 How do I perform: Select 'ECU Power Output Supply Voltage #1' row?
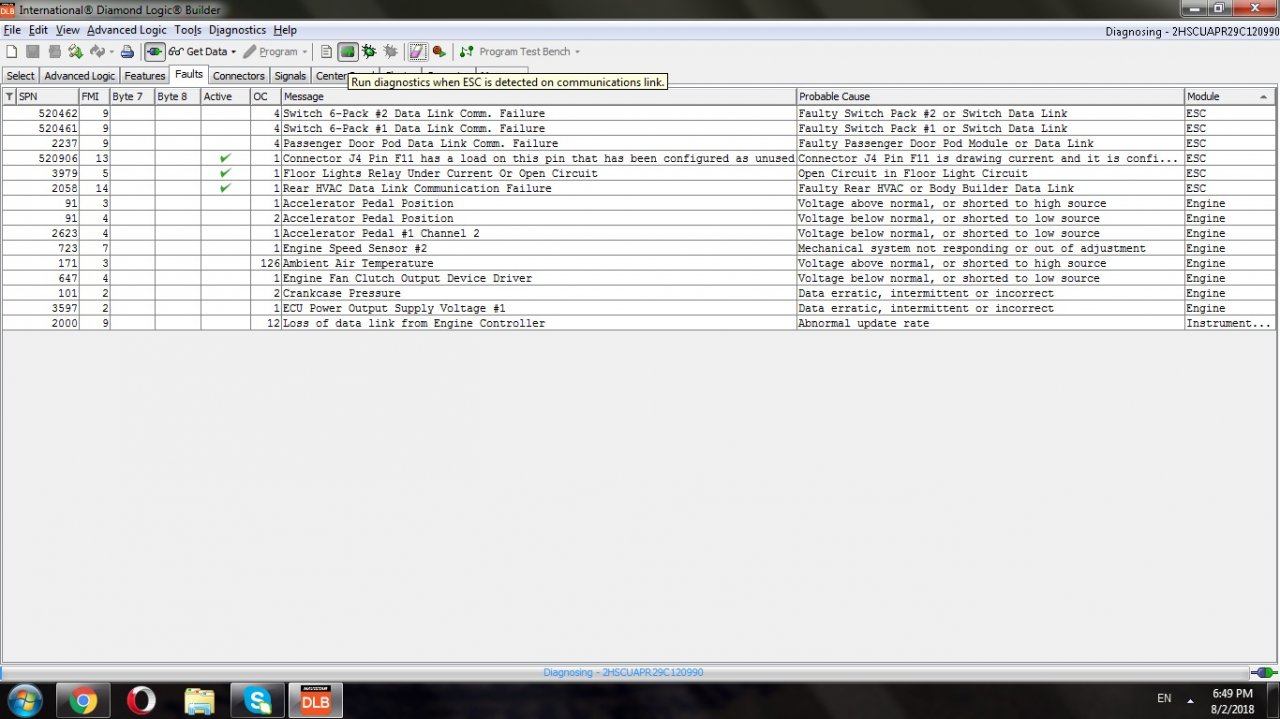point(639,309)
